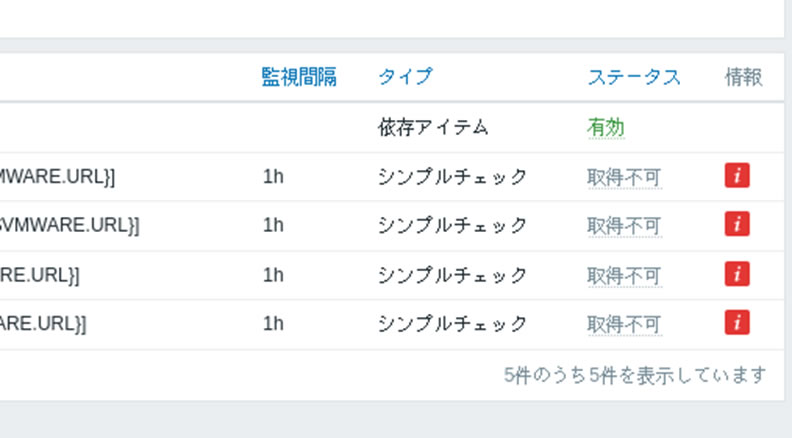Click 取得不可 status in the second 1h row
This screenshot has width=792, height=438.
point(624,226)
